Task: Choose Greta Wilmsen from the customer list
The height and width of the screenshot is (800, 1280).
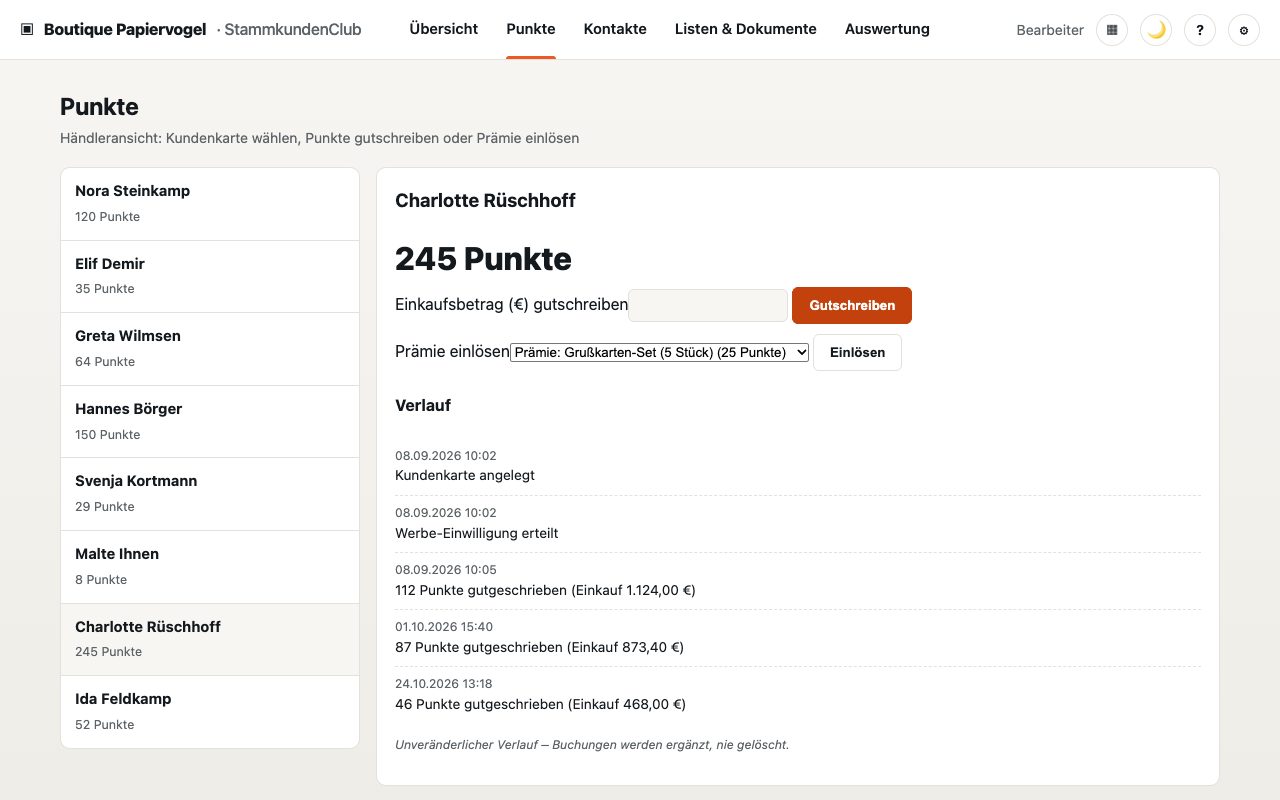Action: 210,349
